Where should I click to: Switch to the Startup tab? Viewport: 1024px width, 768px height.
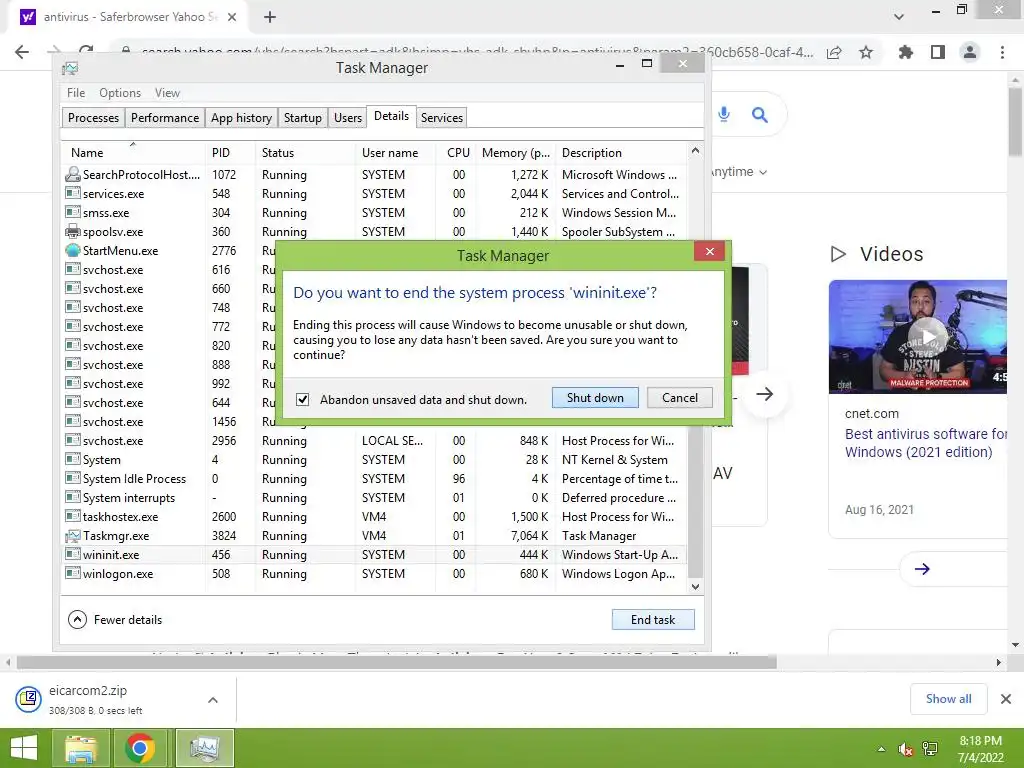point(302,118)
